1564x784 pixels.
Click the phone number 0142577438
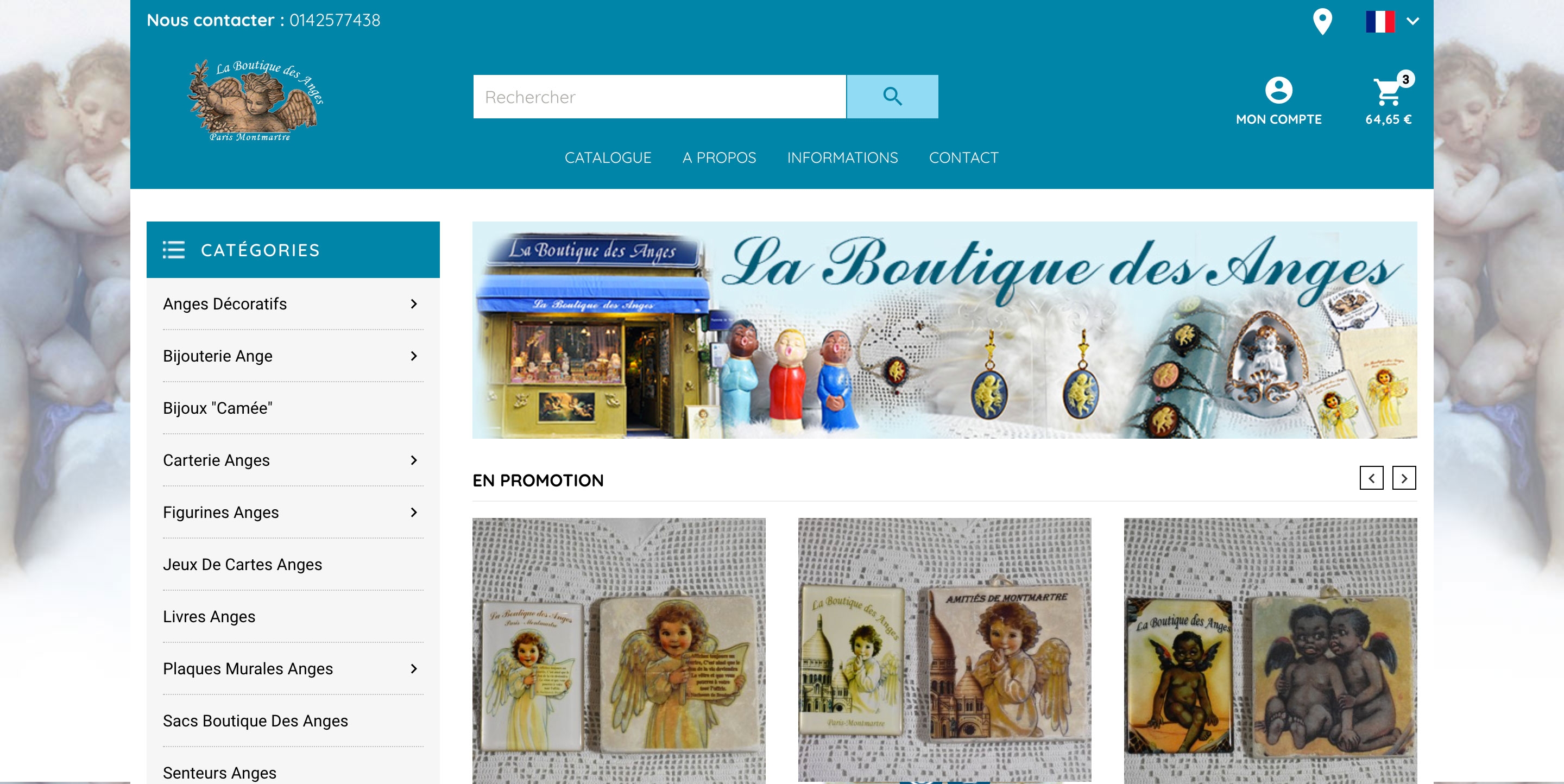[335, 21]
